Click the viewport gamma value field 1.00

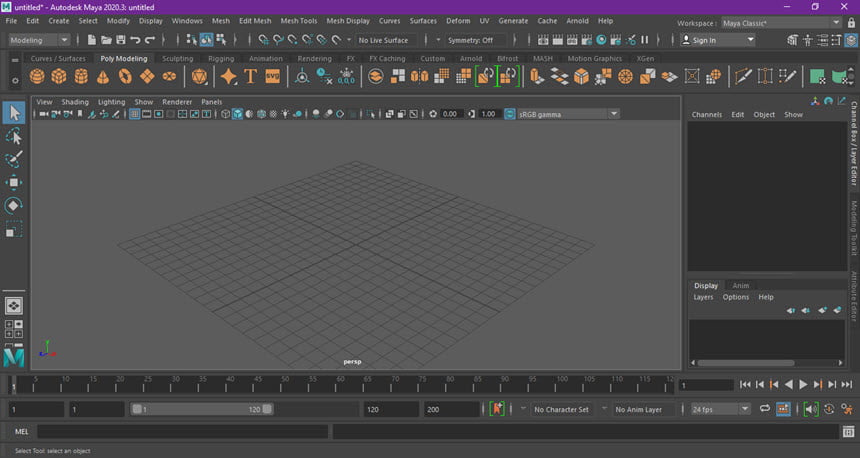pos(489,114)
